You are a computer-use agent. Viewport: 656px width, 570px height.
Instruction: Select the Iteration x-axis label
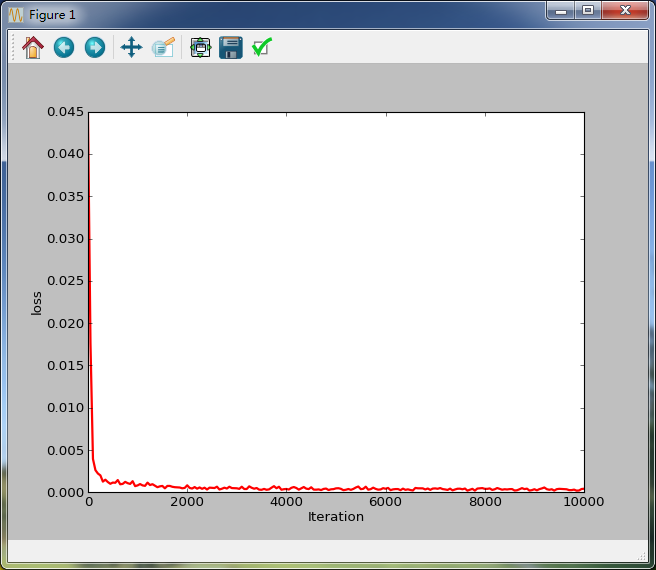[336, 517]
